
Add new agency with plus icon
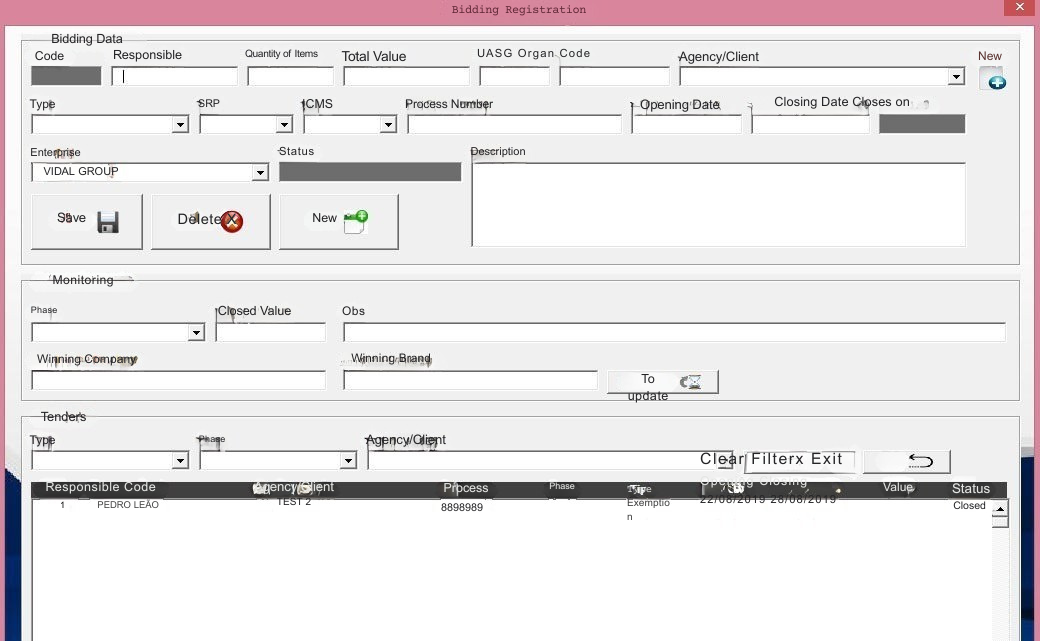pos(995,81)
